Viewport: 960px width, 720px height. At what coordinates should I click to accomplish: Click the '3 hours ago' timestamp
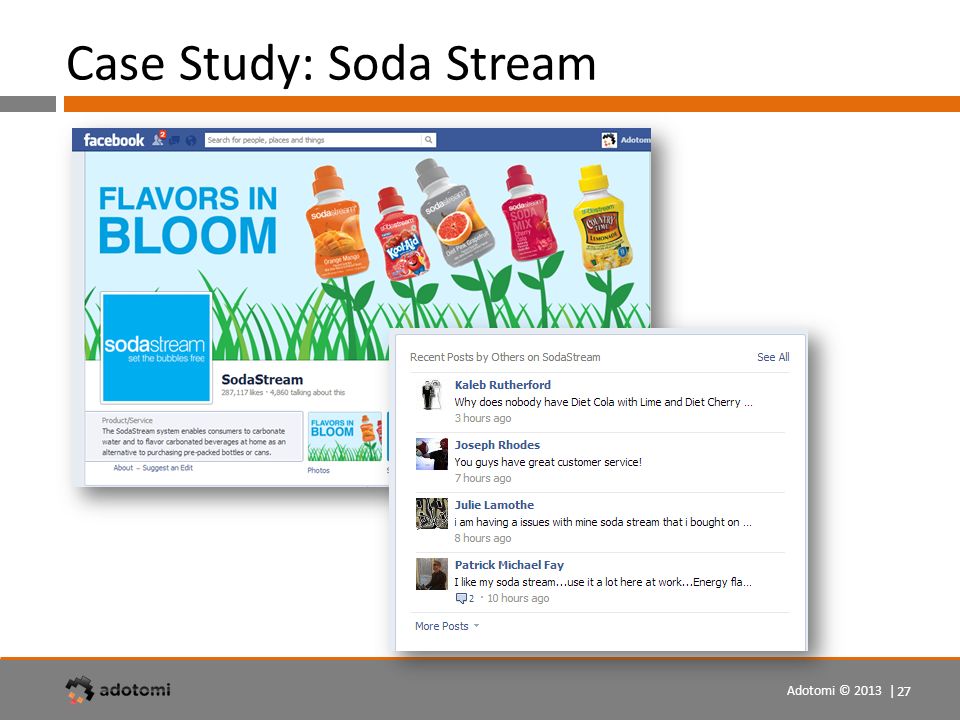(x=482, y=418)
